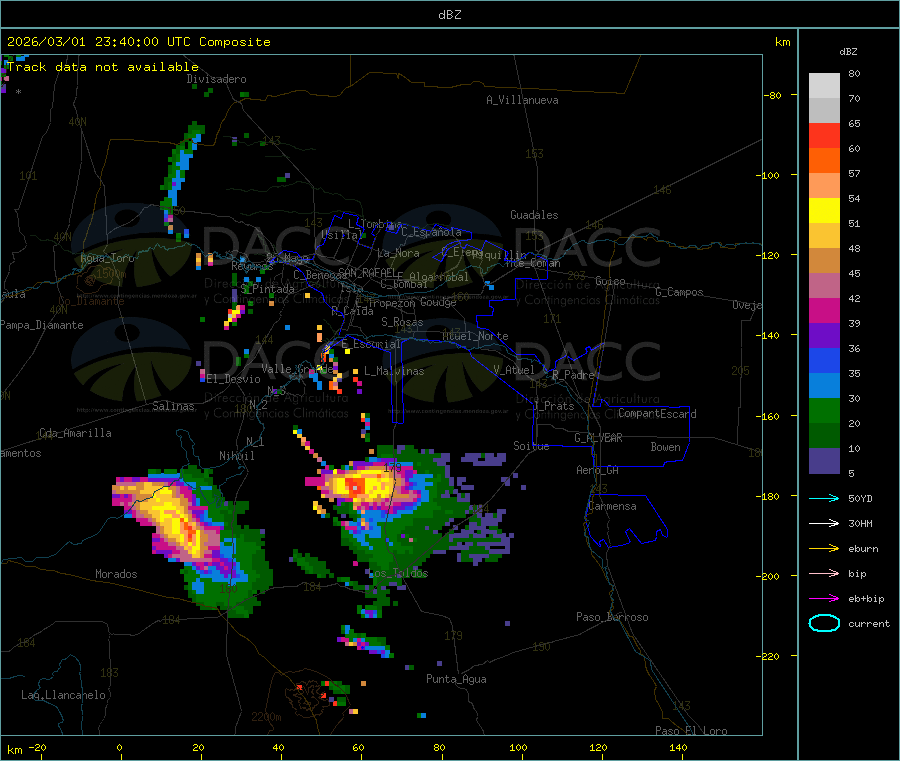Click the Lag.Llancanelo label

tap(64, 695)
